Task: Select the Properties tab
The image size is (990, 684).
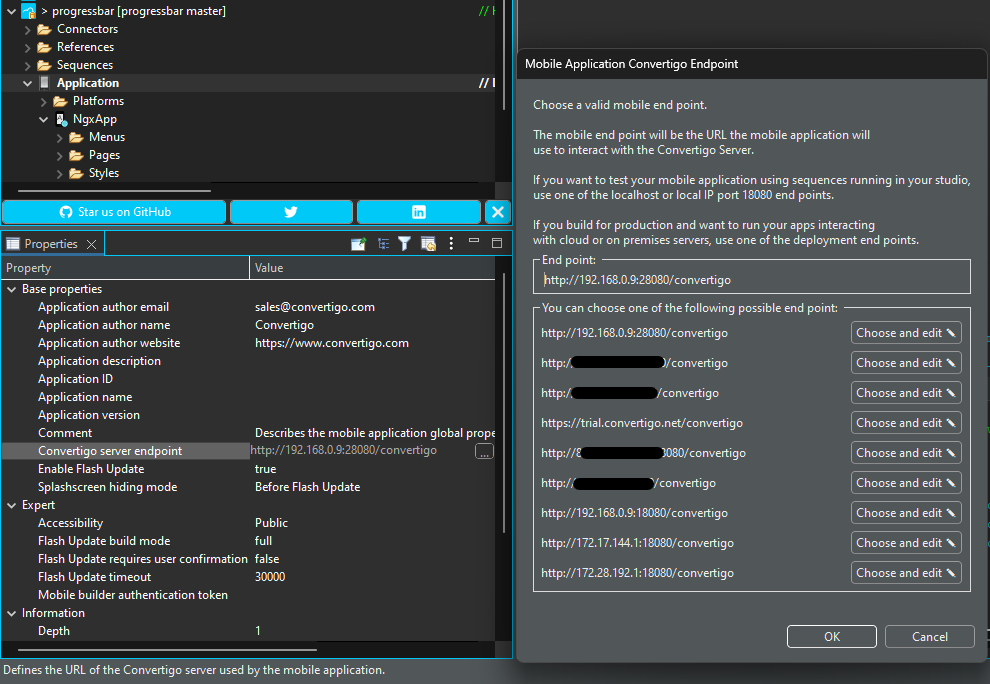Action: tap(50, 244)
